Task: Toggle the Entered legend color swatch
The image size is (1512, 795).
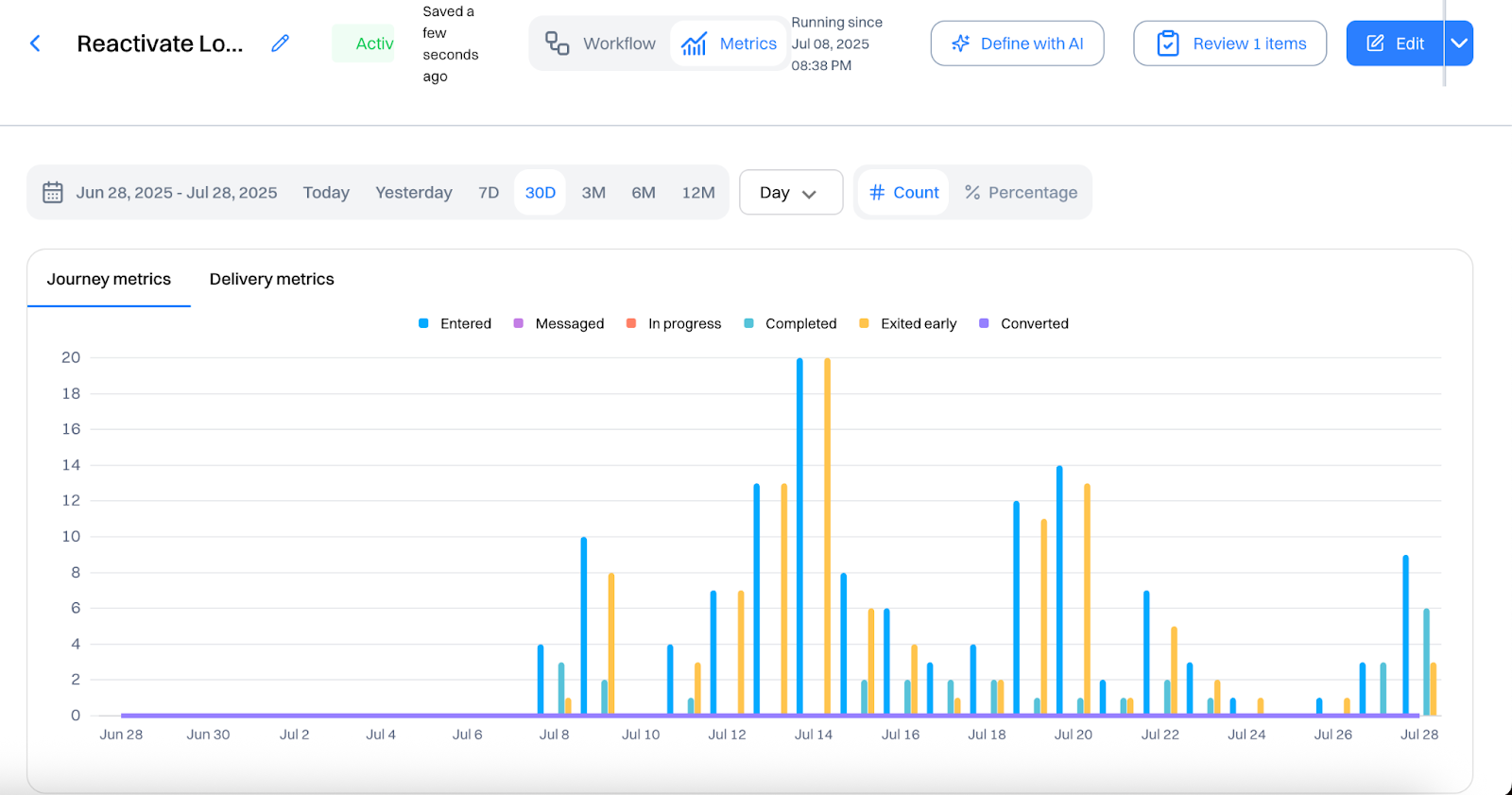Action: [423, 323]
